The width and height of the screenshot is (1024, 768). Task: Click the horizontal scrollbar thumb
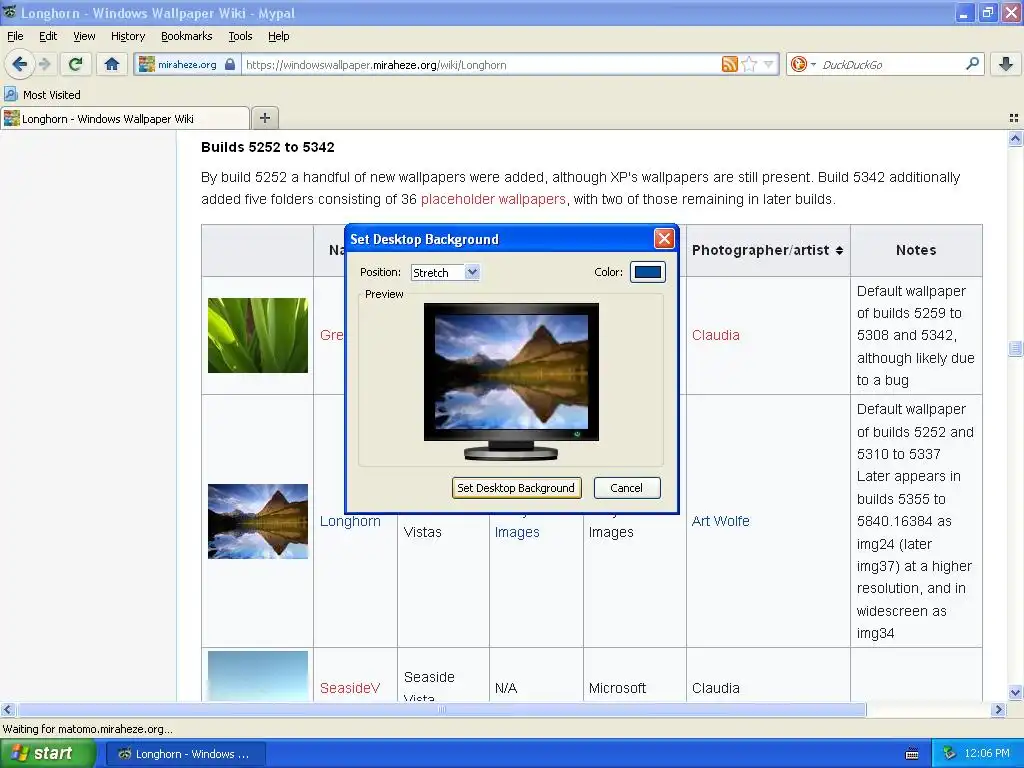(441, 709)
